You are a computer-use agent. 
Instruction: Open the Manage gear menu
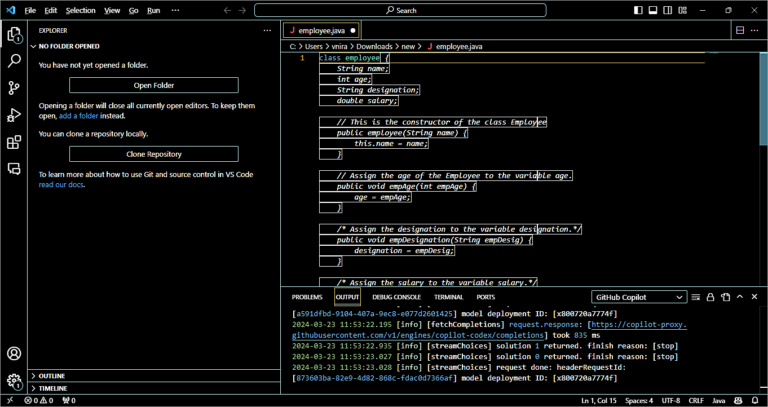point(14,381)
